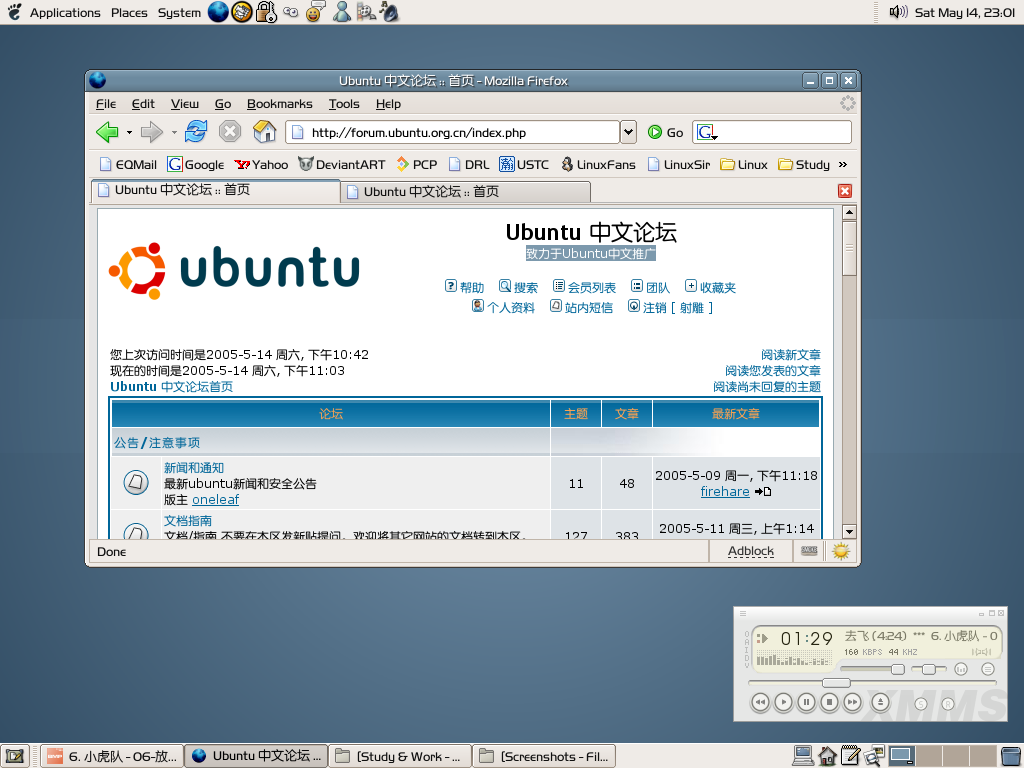Toggle the XMMS equalizer window
This screenshot has width=1024, height=768.
point(961,669)
